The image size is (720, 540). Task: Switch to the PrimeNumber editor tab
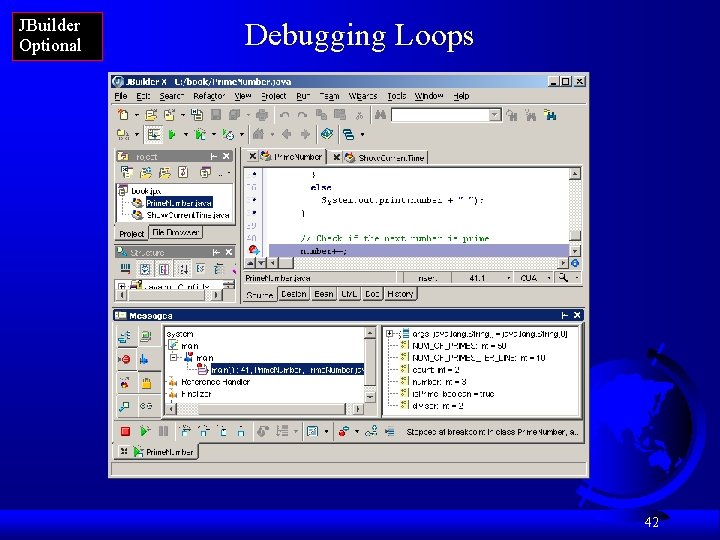292,157
